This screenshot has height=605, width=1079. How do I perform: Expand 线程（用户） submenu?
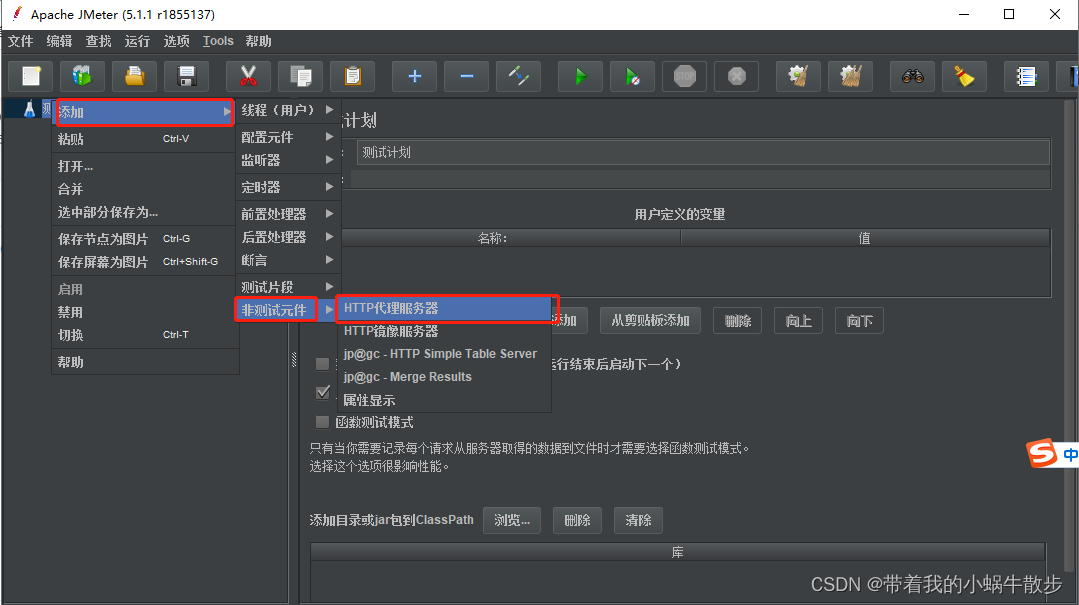point(288,110)
